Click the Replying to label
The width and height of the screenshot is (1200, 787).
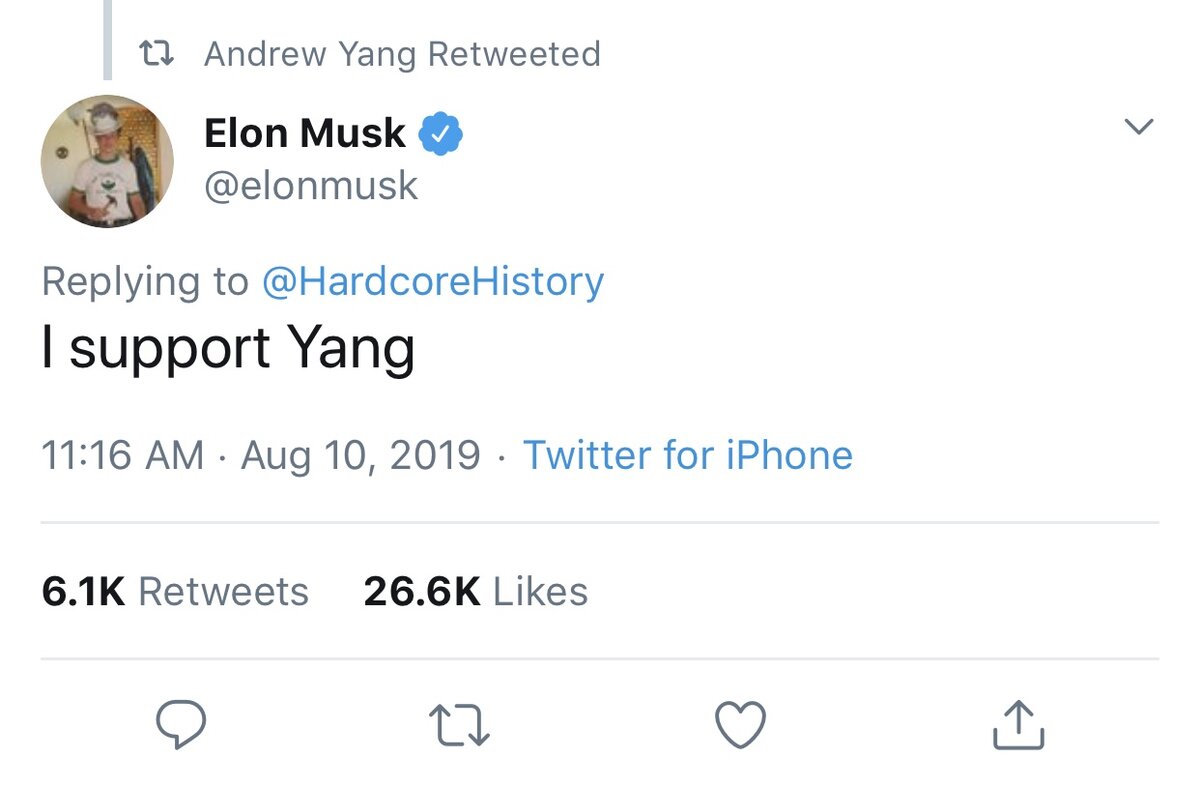[x=144, y=282]
